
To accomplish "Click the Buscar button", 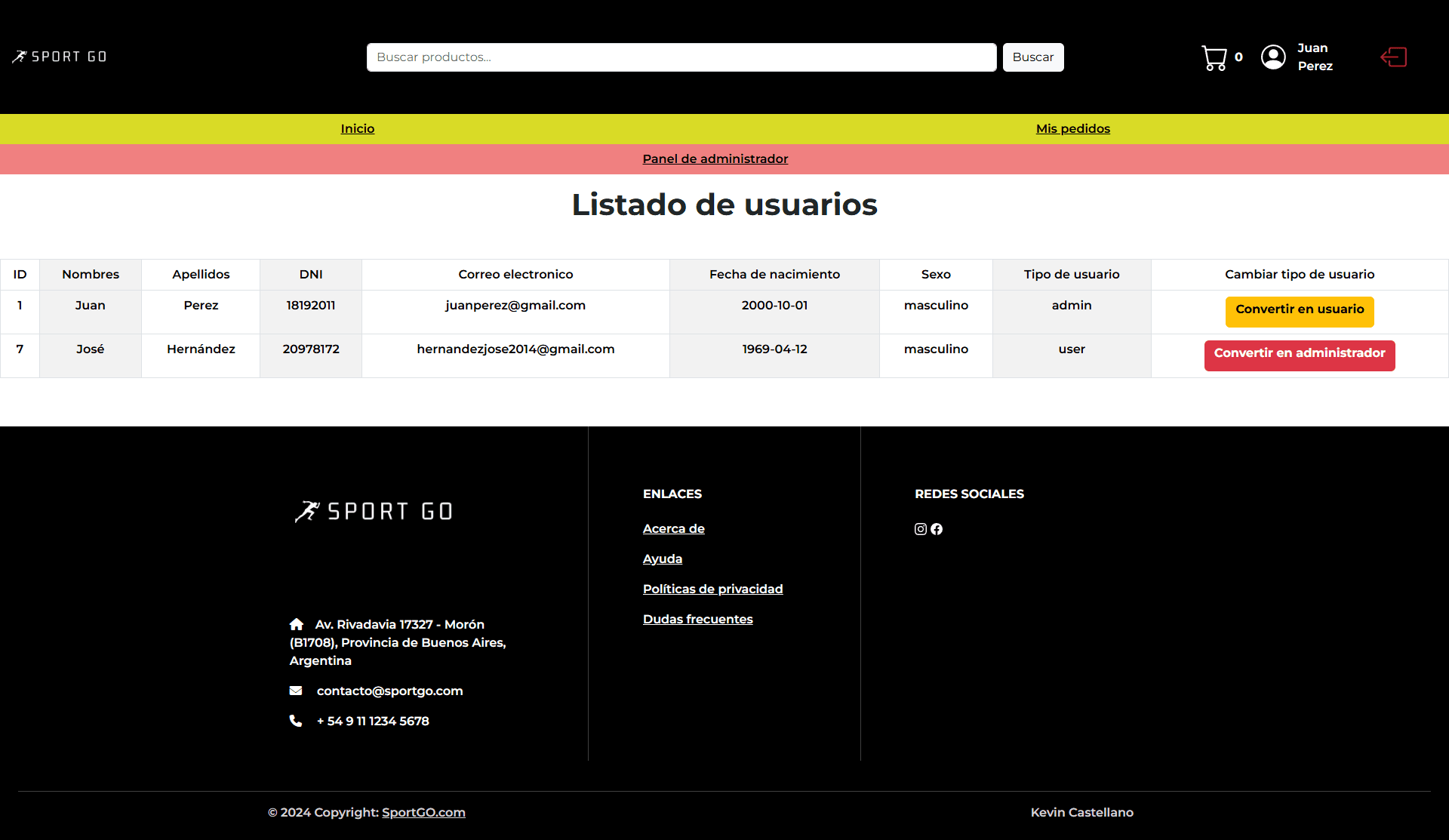I will coord(1032,57).
